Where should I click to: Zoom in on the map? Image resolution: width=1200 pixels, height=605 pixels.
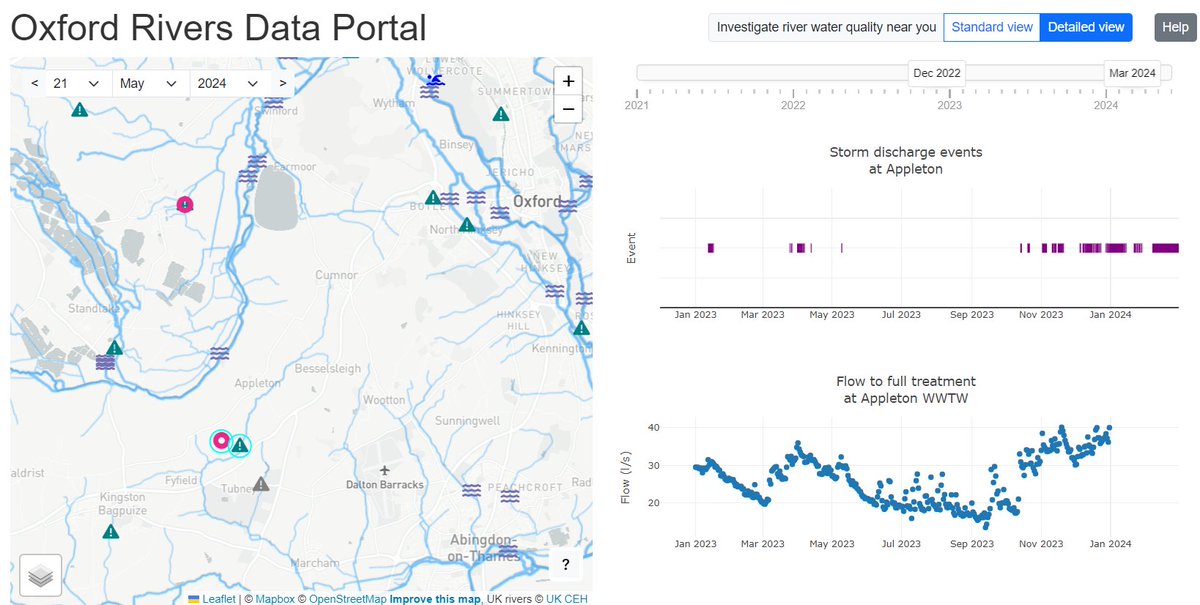coord(568,81)
